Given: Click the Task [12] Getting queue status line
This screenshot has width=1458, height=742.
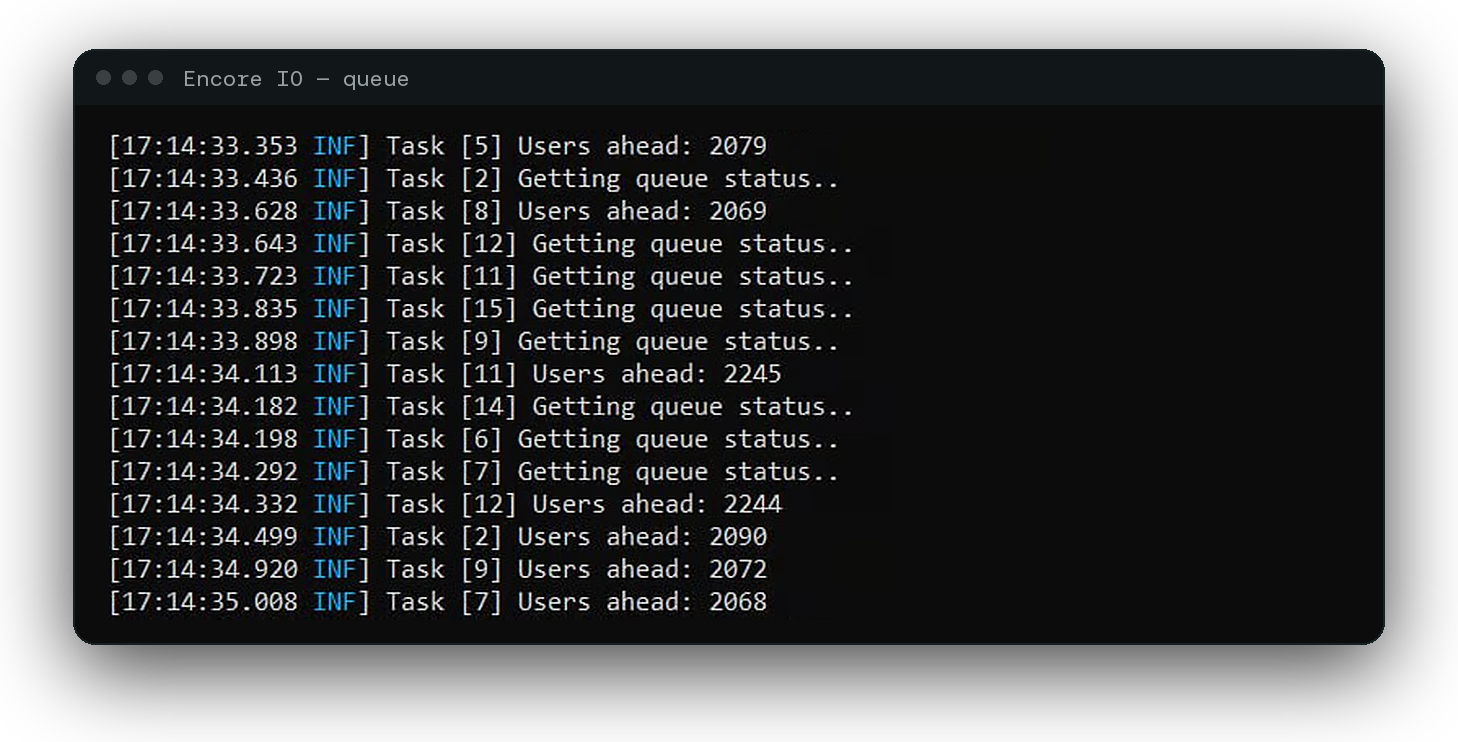Looking at the screenshot, I should (x=481, y=244).
